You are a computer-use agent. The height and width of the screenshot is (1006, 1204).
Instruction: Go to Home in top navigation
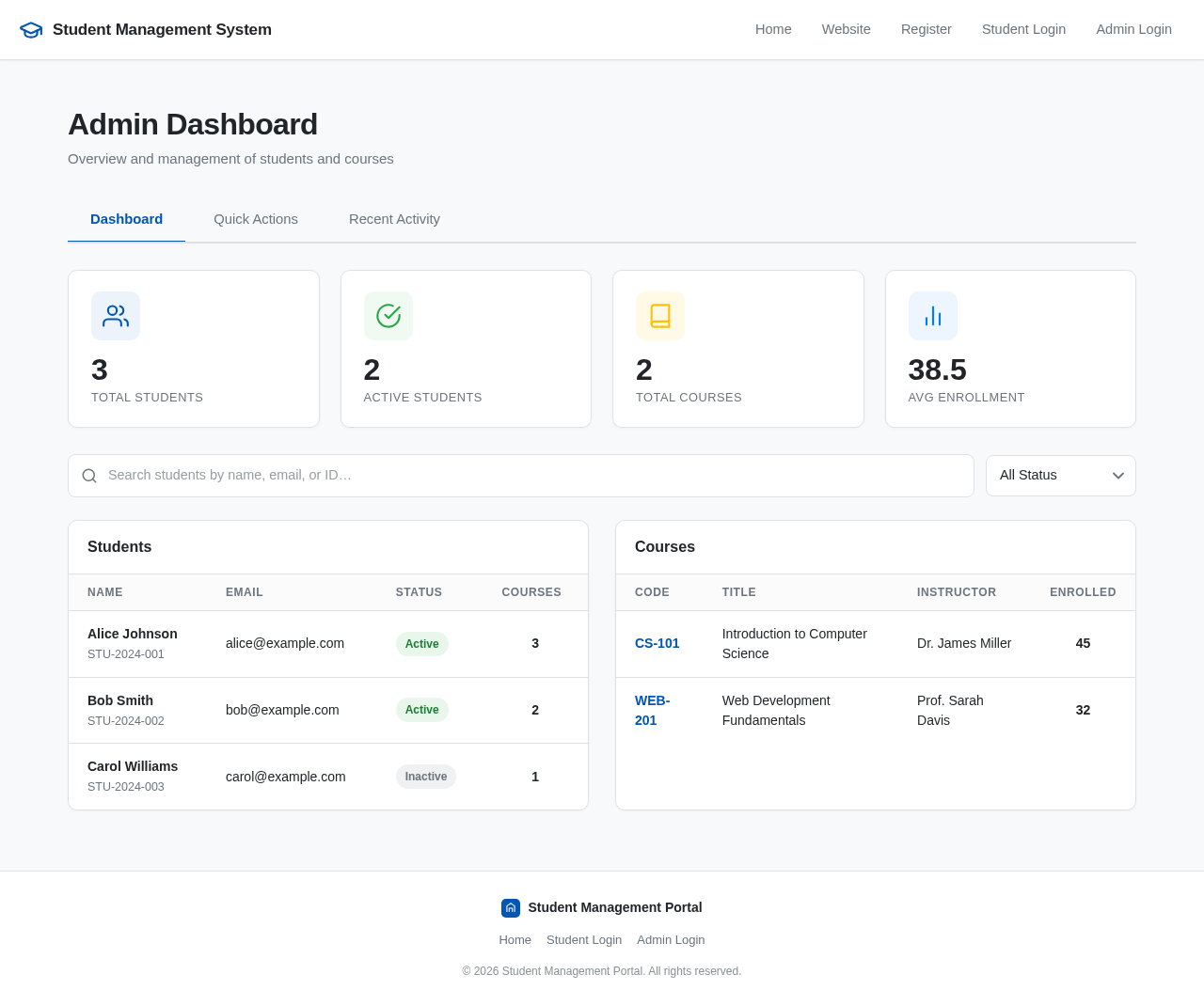pyautogui.click(x=773, y=29)
